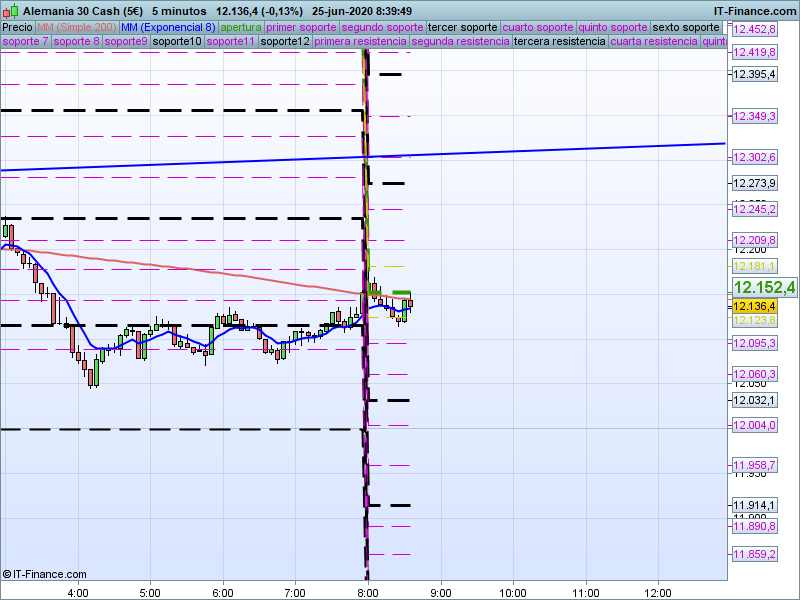The image size is (800, 600).
Task: Click the 10:00 time axis label
Action: click(x=513, y=593)
